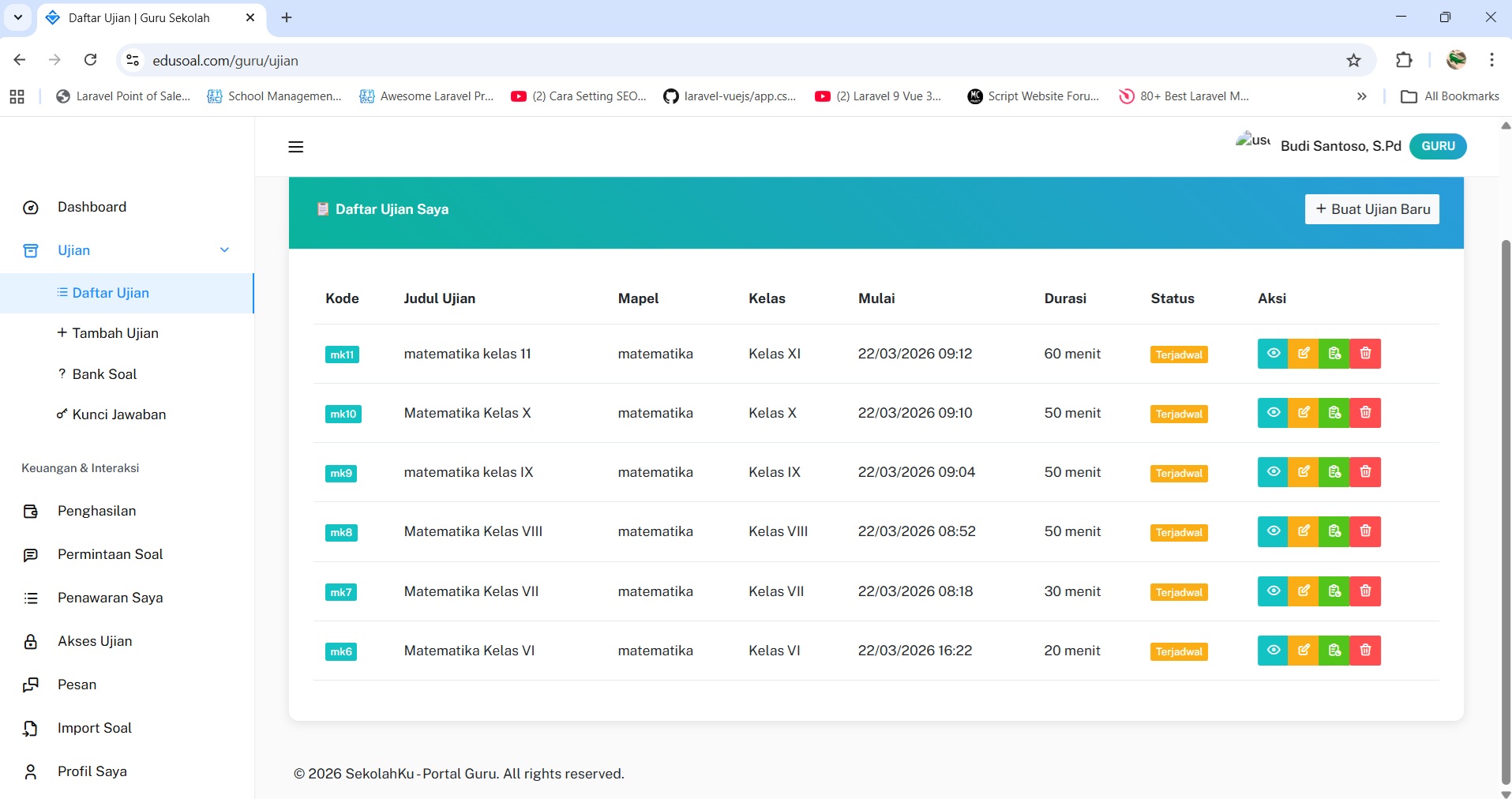Viewport: 1512px width, 799px height.
Task: Open Pesan via the message bubble icon
Action: pos(30,685)
